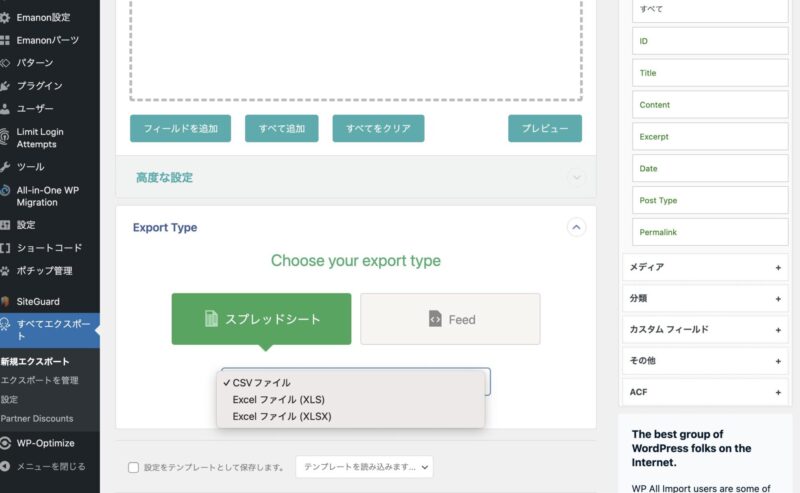Open エクスポートを管理 submenu item
The image size is (800, 493).
[x=39, y=380]
